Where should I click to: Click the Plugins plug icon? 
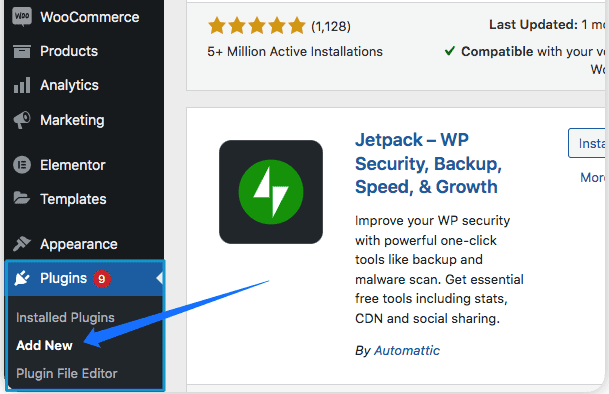(x=22, y=278)
